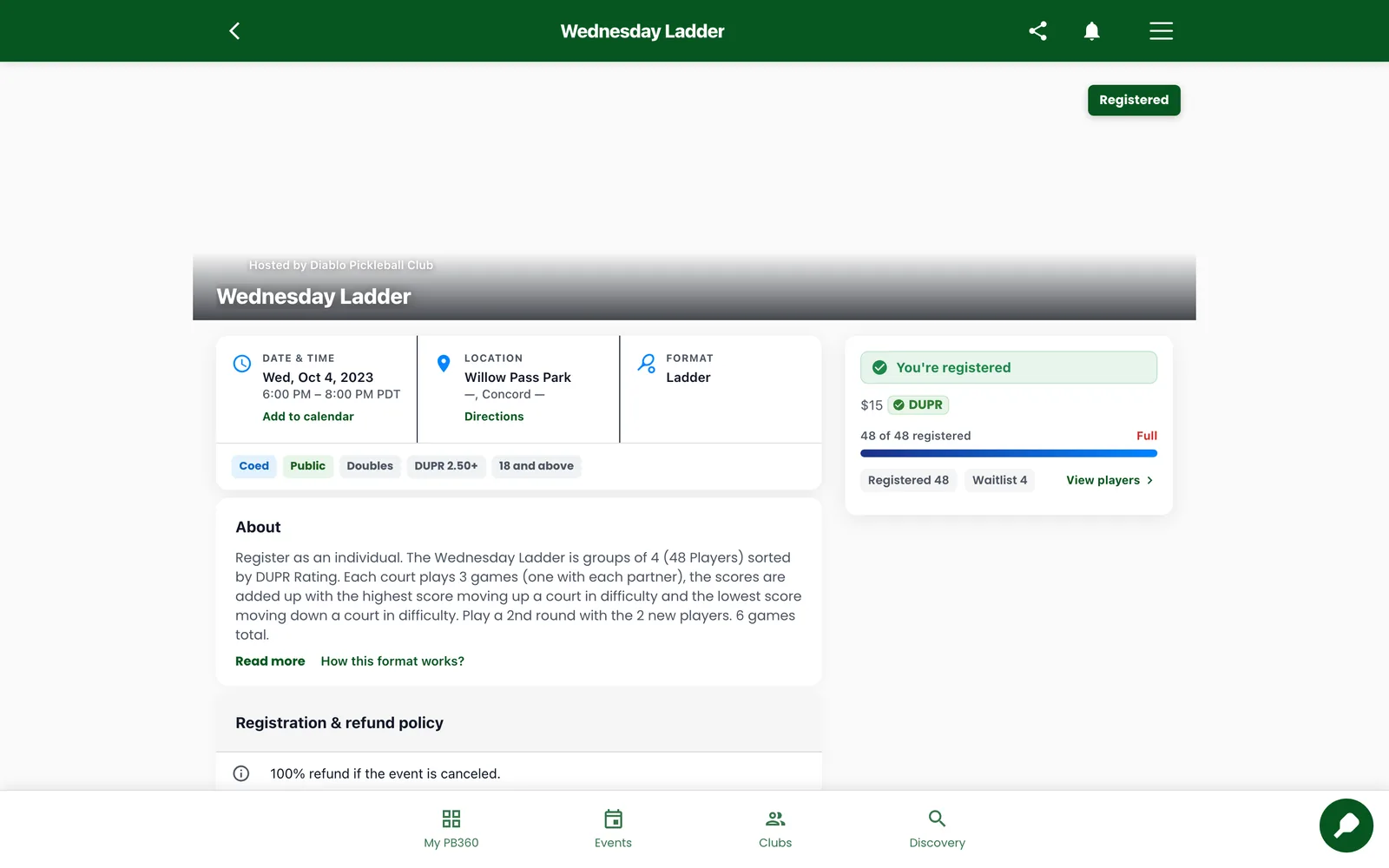Click the Wednesday Ladder banner title

(x=313, y=297)
